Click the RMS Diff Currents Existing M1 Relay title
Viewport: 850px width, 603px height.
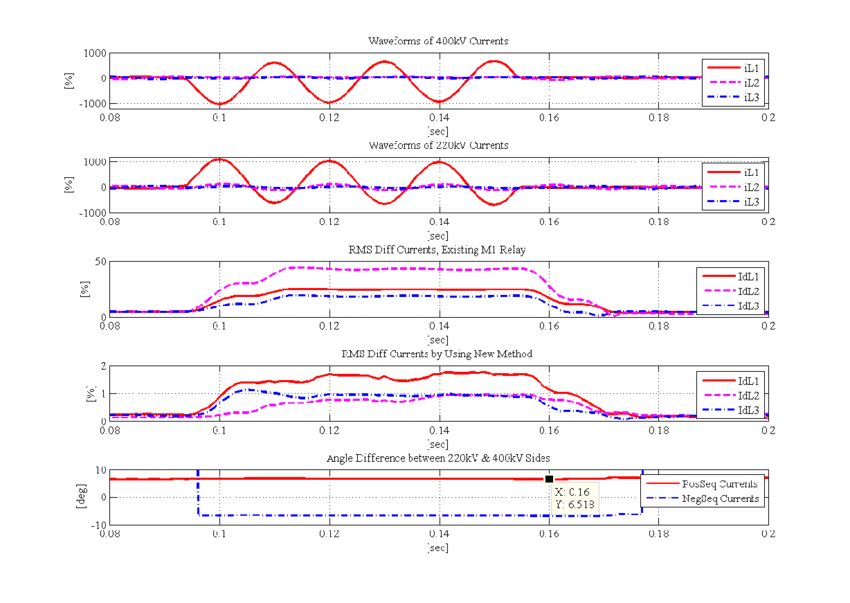437,248
